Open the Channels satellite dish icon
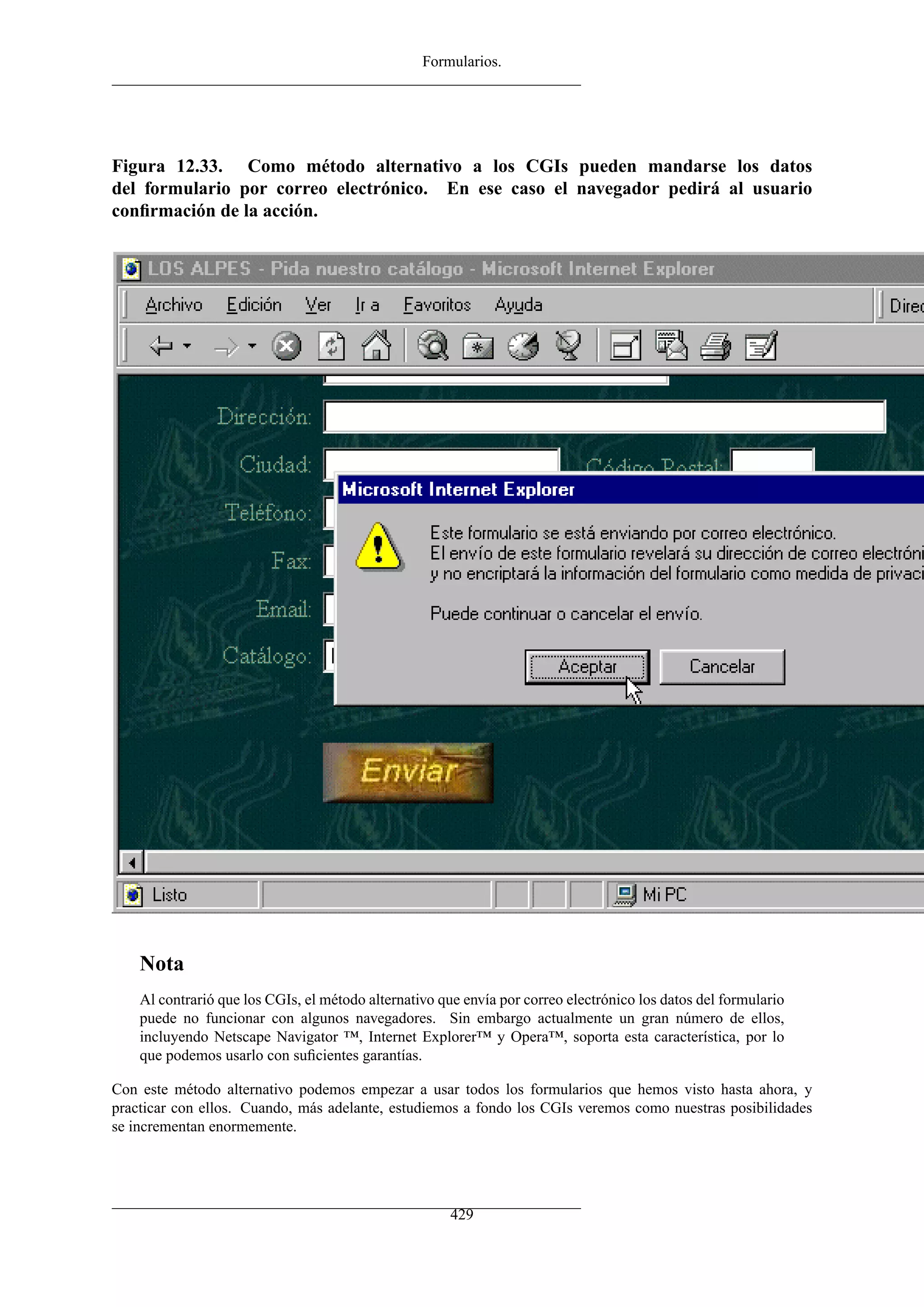 [x=568, y=346]
